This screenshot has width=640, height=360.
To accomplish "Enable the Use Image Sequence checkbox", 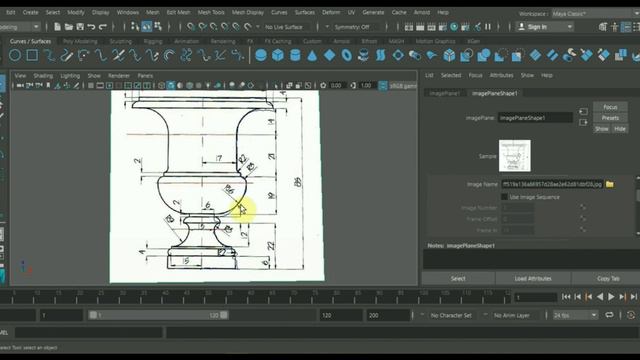I will [504, 197].
